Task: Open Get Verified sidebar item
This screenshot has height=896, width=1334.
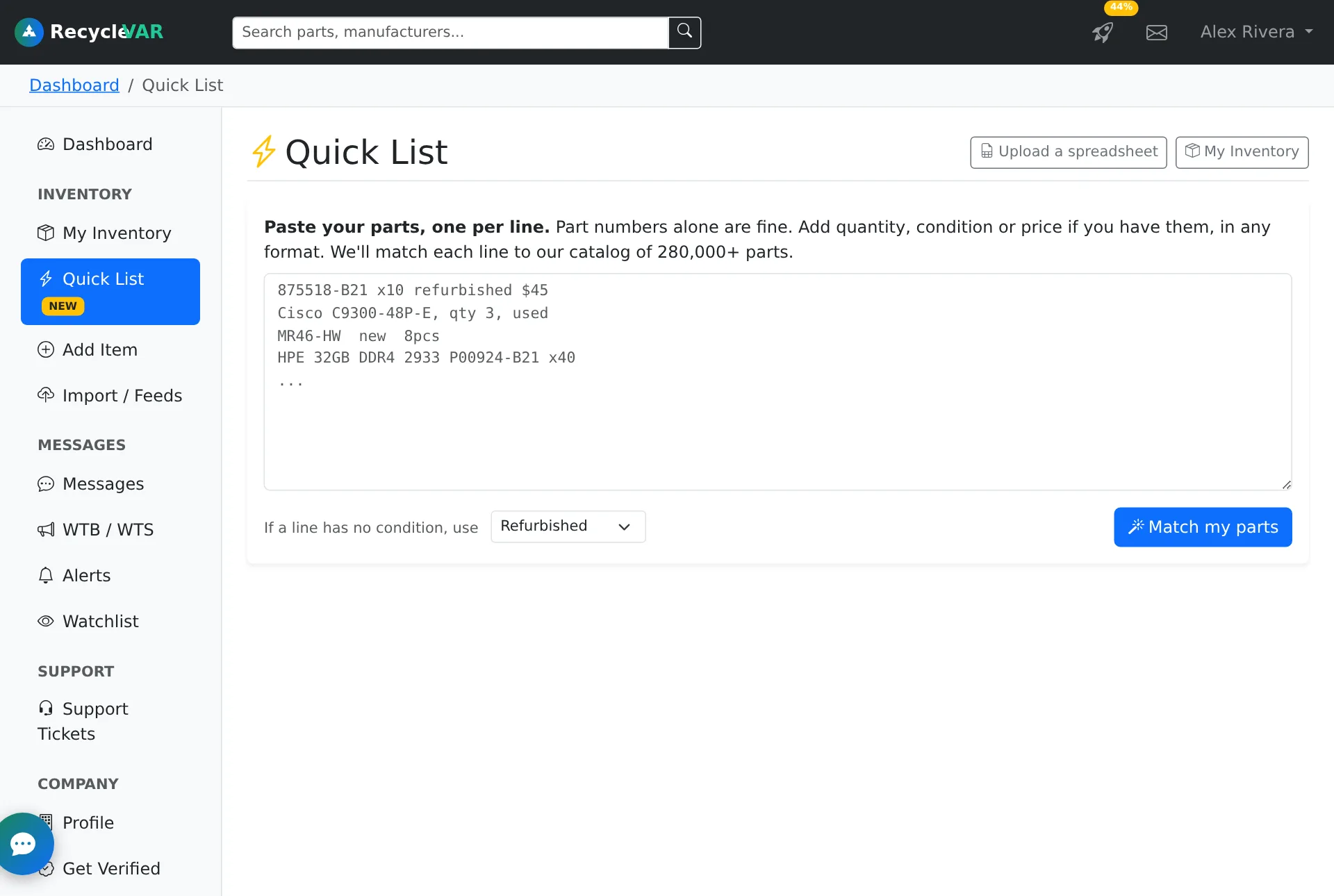Action: click(110, 868)
